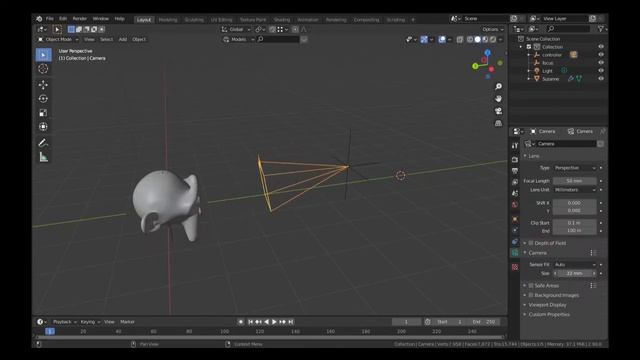The image size is (640, 360).
Task: Open the Scene properties tab
Action: pos(515,193)
